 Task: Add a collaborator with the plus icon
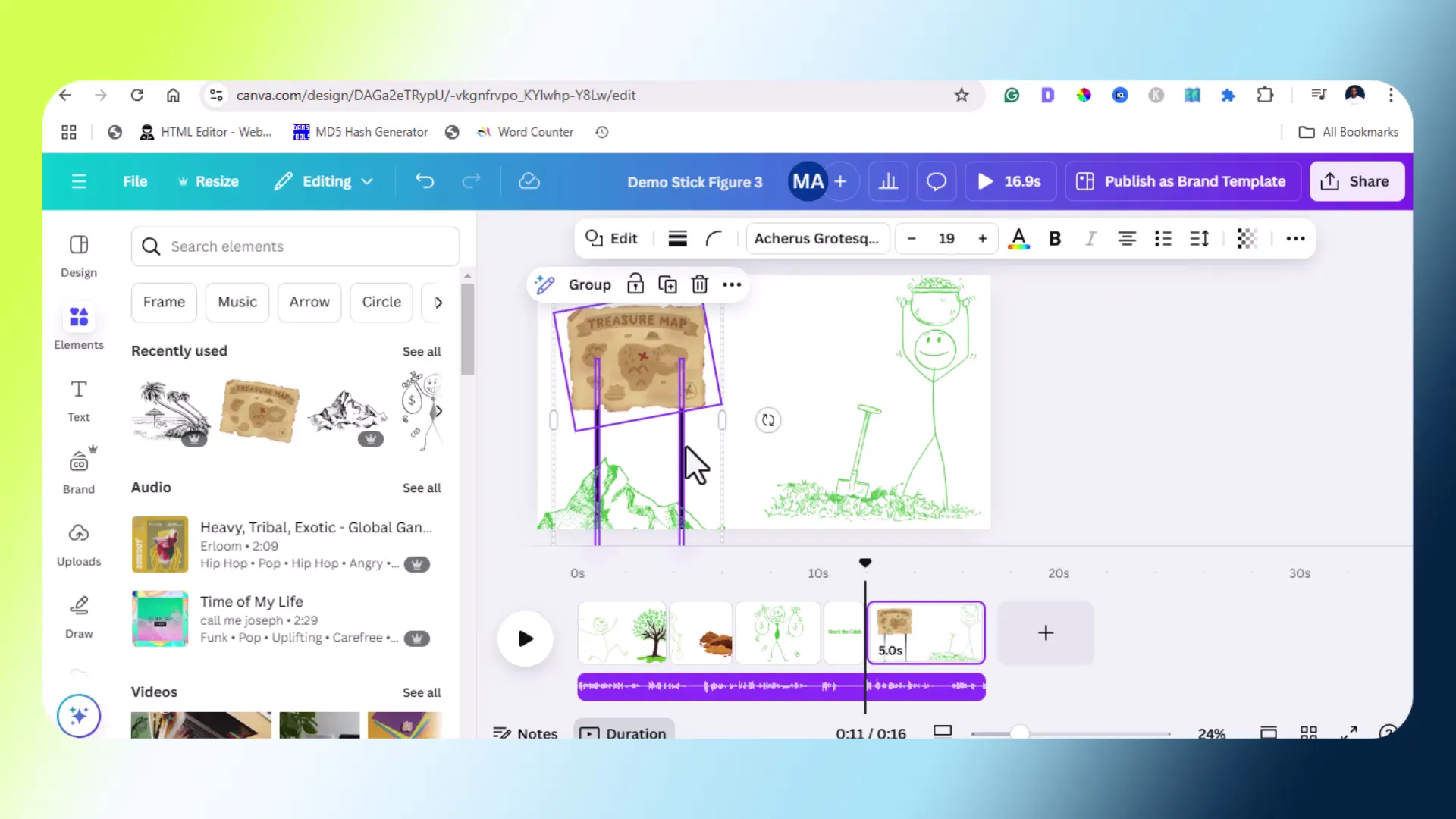tap(840, 181)
